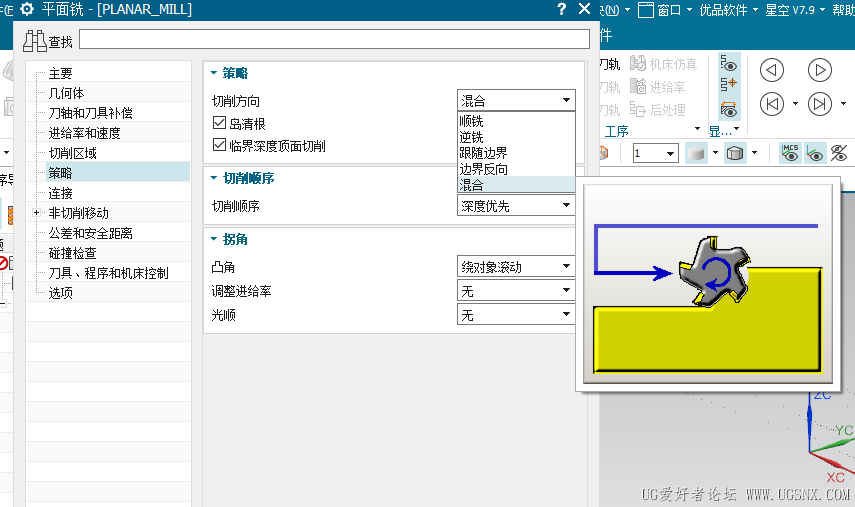855x507 pixels.
Task: Click the machine simulation (机床仿真) icon
Action: click(638, 64)
